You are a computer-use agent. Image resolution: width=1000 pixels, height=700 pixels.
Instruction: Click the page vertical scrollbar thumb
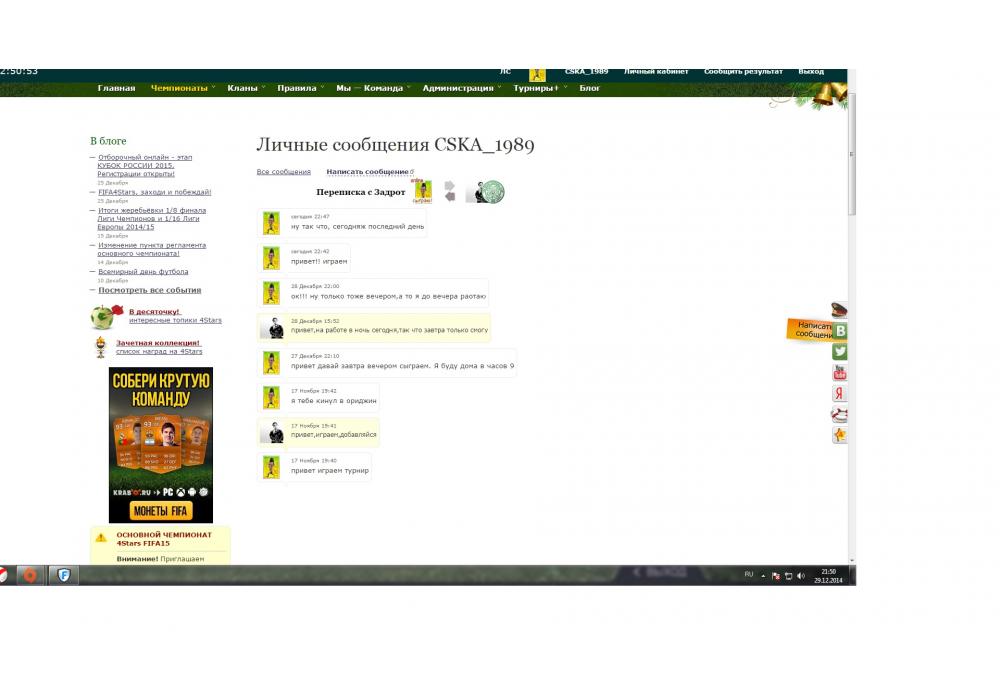(851, 154)
